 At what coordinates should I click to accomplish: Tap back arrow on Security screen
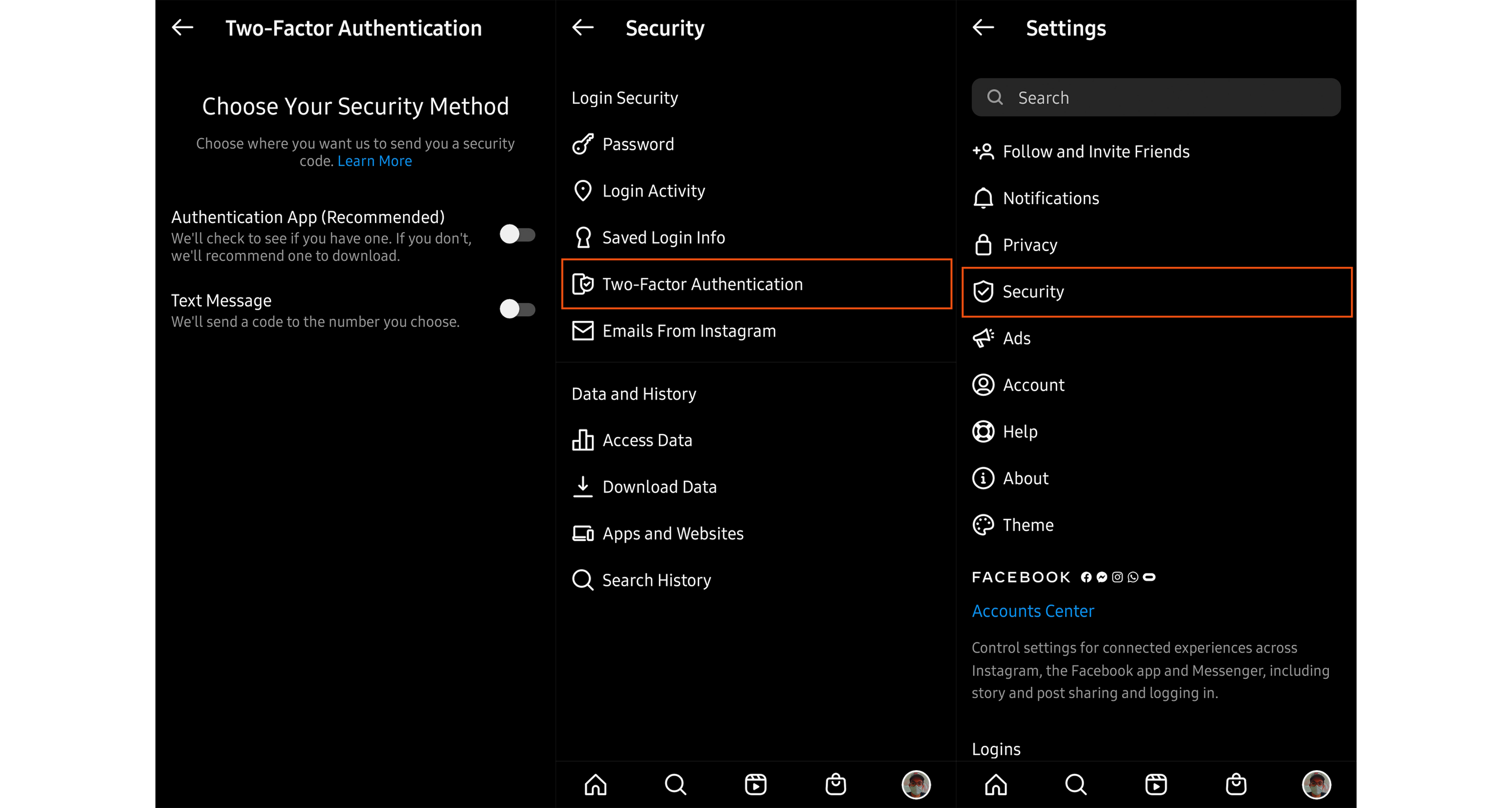pyautogui.click(x=583, y=28)
